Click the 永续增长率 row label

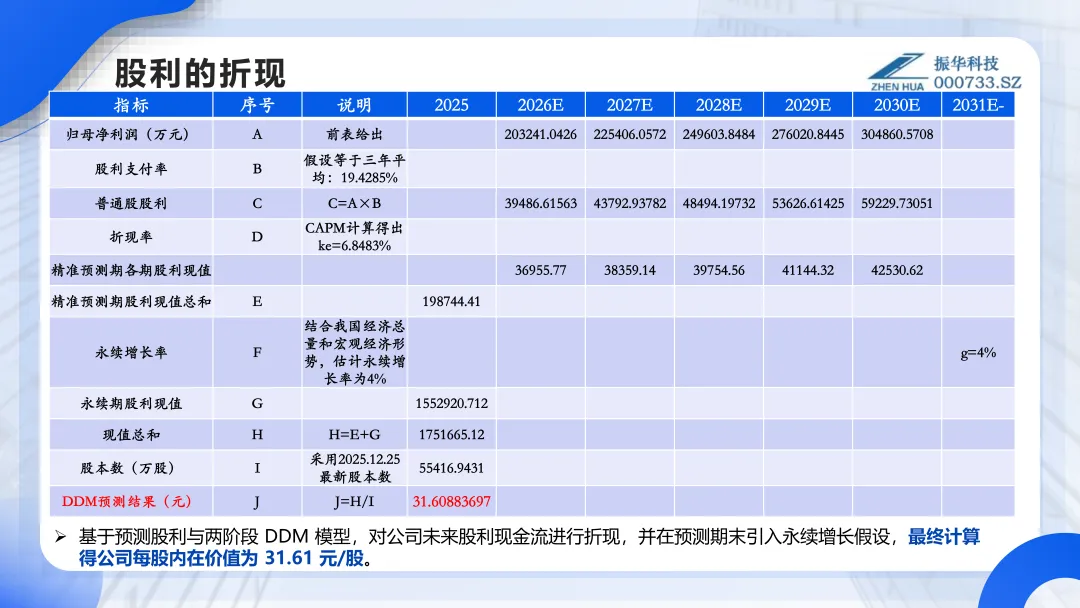pos(131,353)
